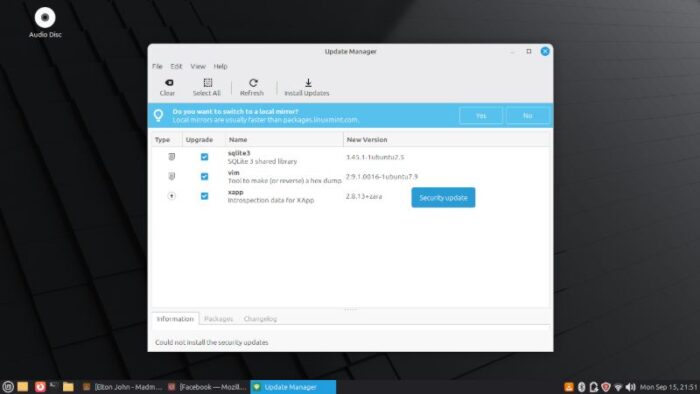Click the removable drives tray icon
Screen dimensions: 700x394
593,387
